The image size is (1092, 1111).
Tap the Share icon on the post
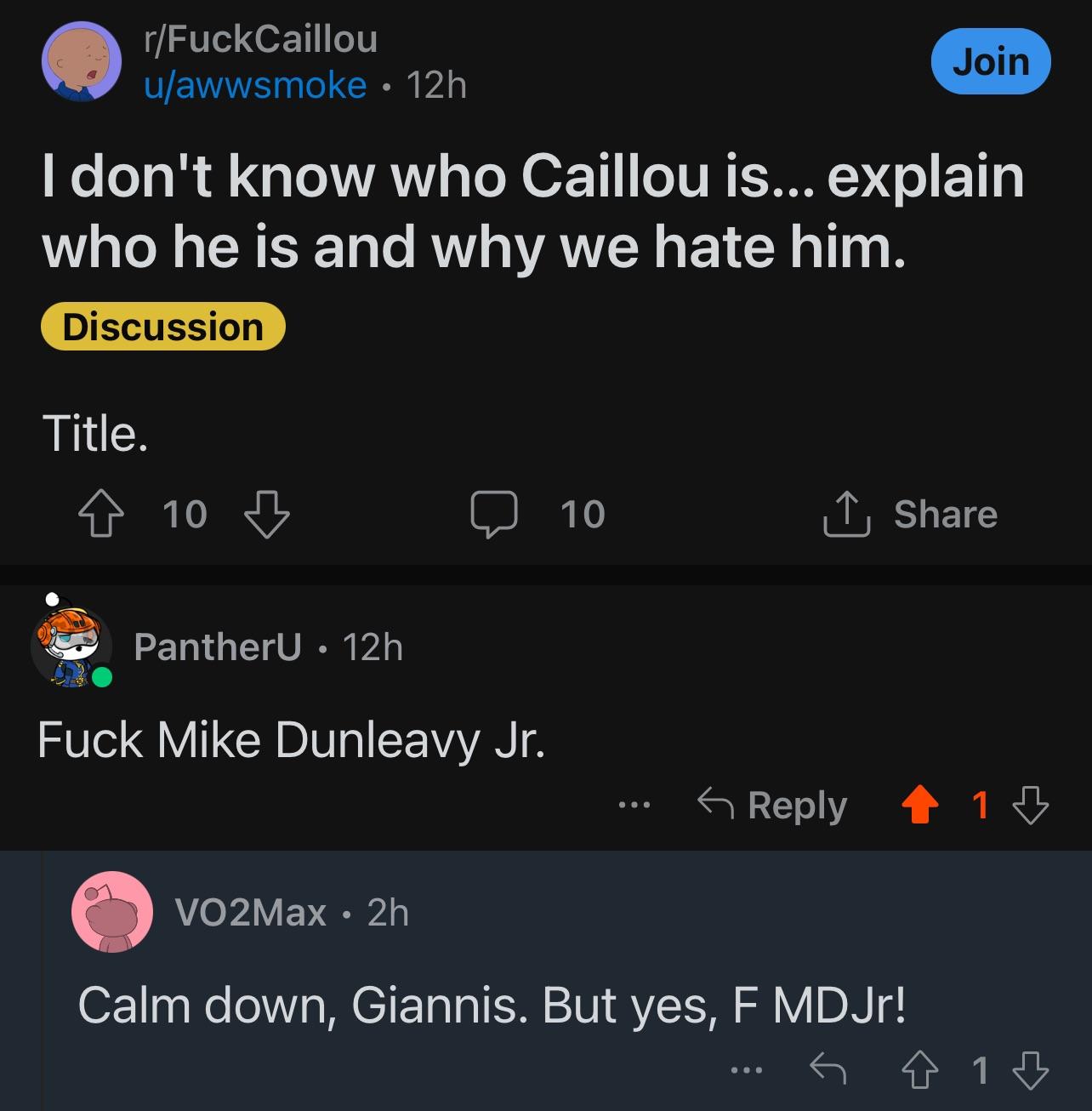(846, 514)
